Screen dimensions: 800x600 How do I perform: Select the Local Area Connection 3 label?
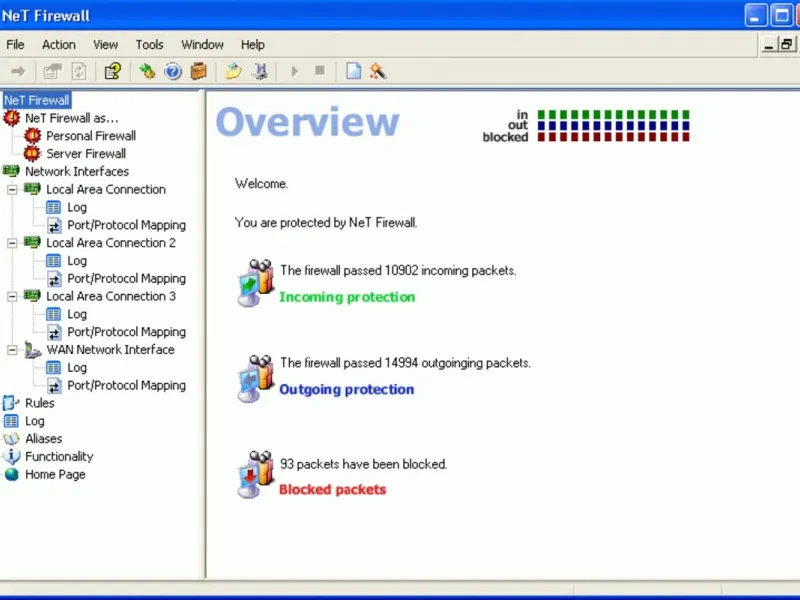[x=111, y=296]
